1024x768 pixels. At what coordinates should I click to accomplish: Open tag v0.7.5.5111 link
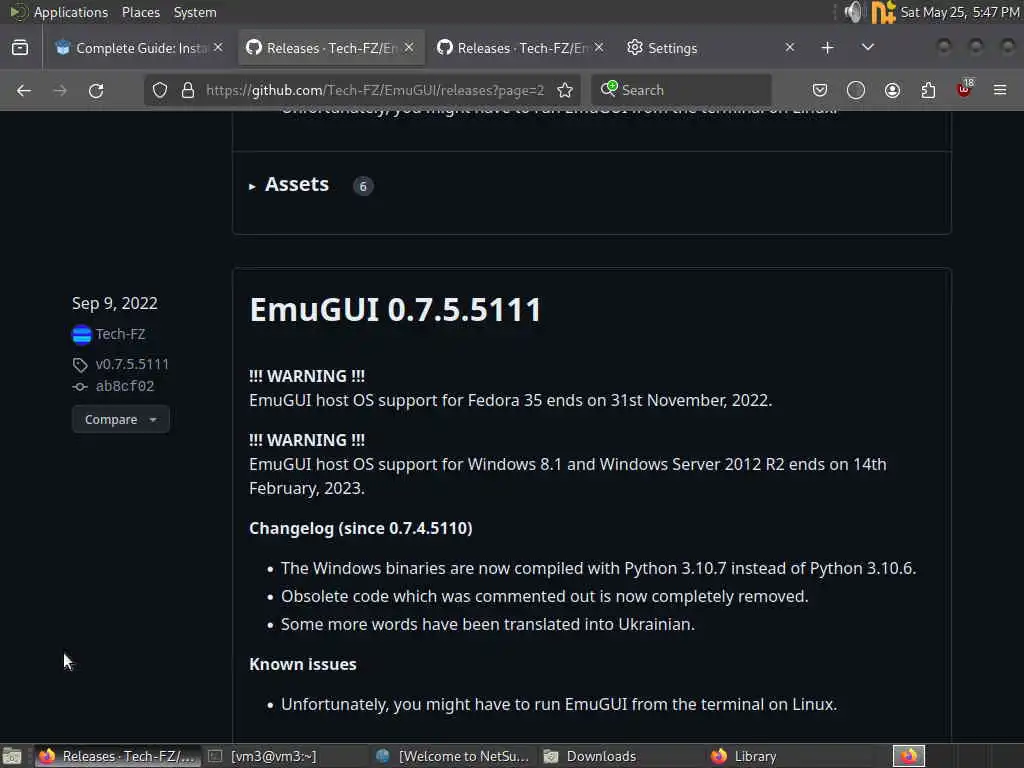click(132, 364)
